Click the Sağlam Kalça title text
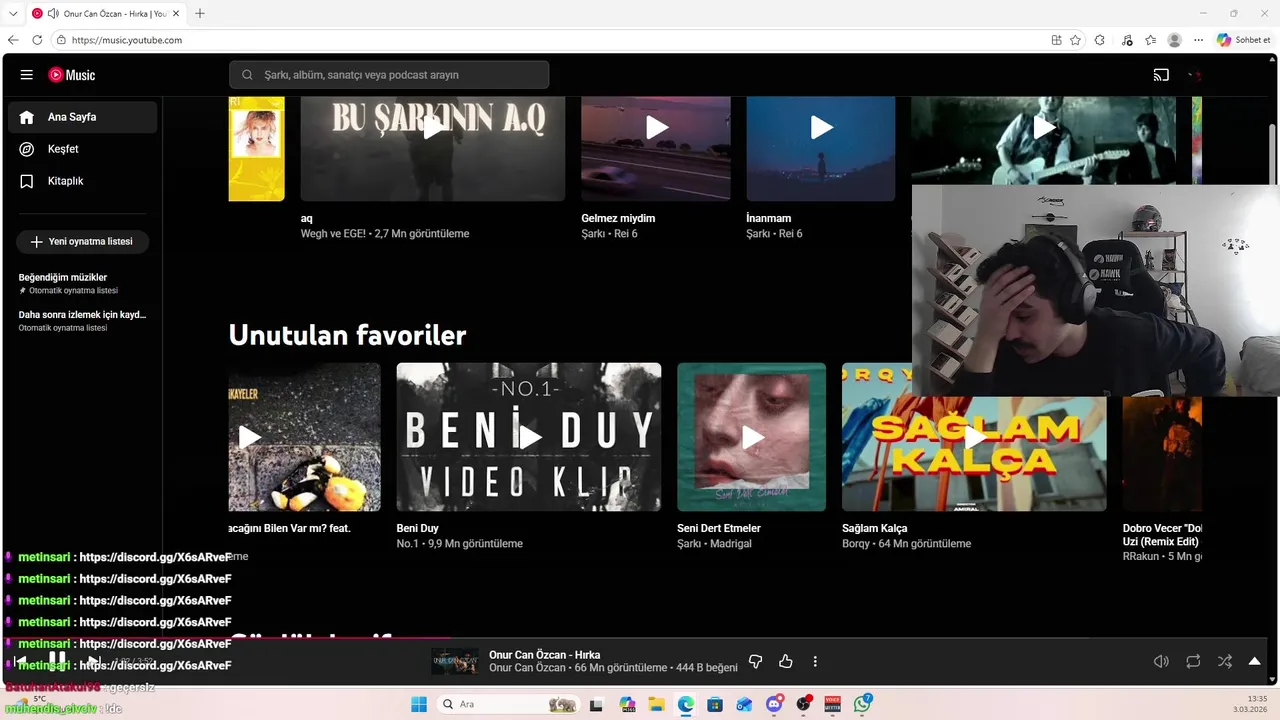 point(875,528)
